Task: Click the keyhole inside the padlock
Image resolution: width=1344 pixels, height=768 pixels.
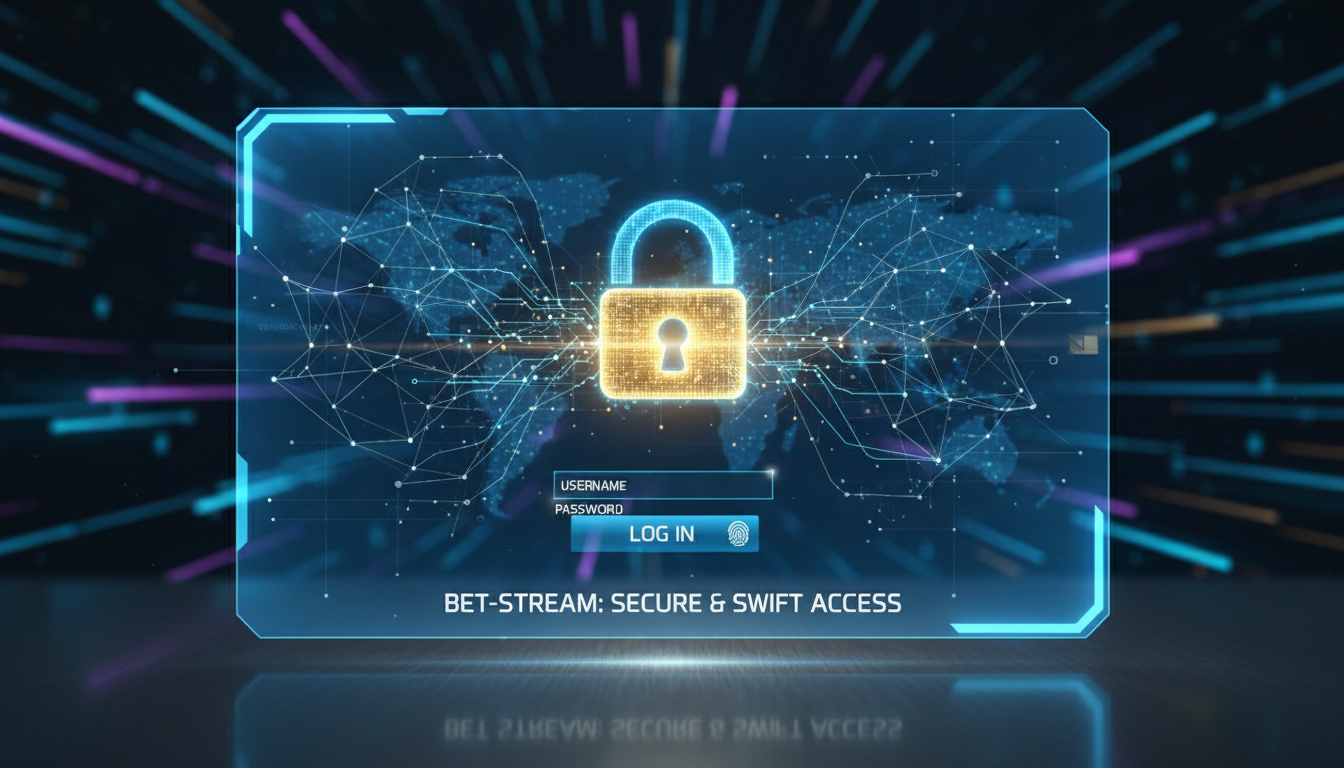Action: (x=673, y=343)
